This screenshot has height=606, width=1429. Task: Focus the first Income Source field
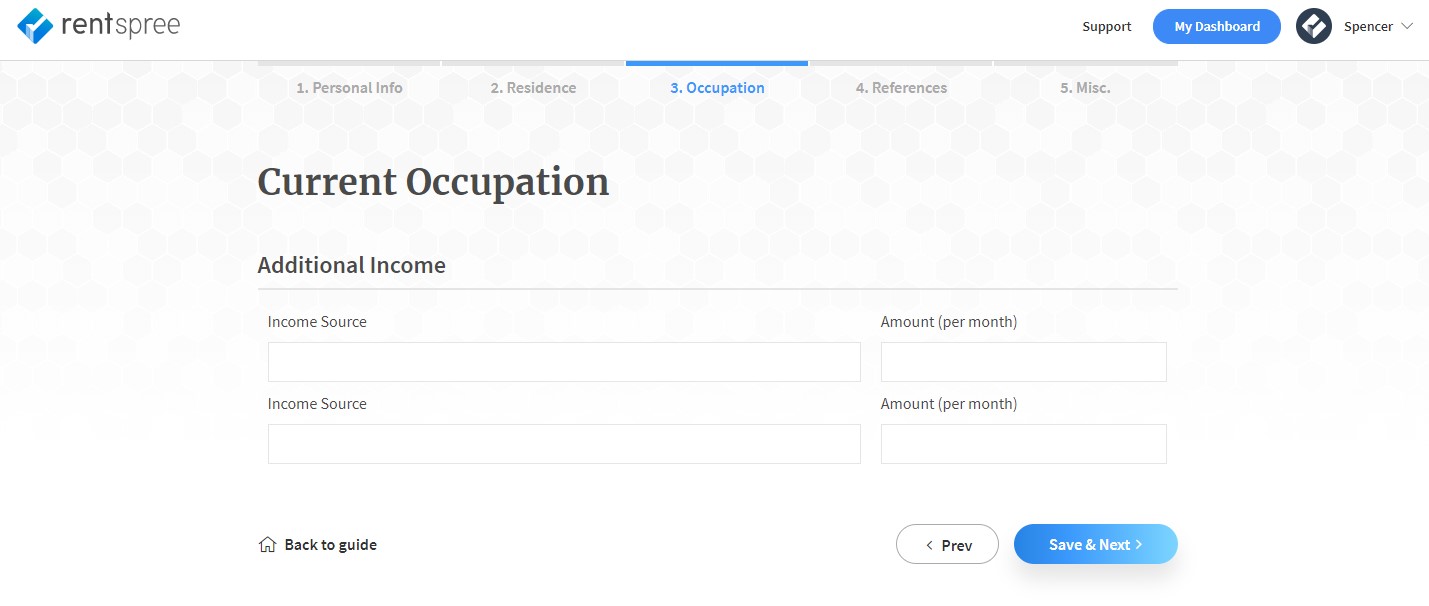564,362
